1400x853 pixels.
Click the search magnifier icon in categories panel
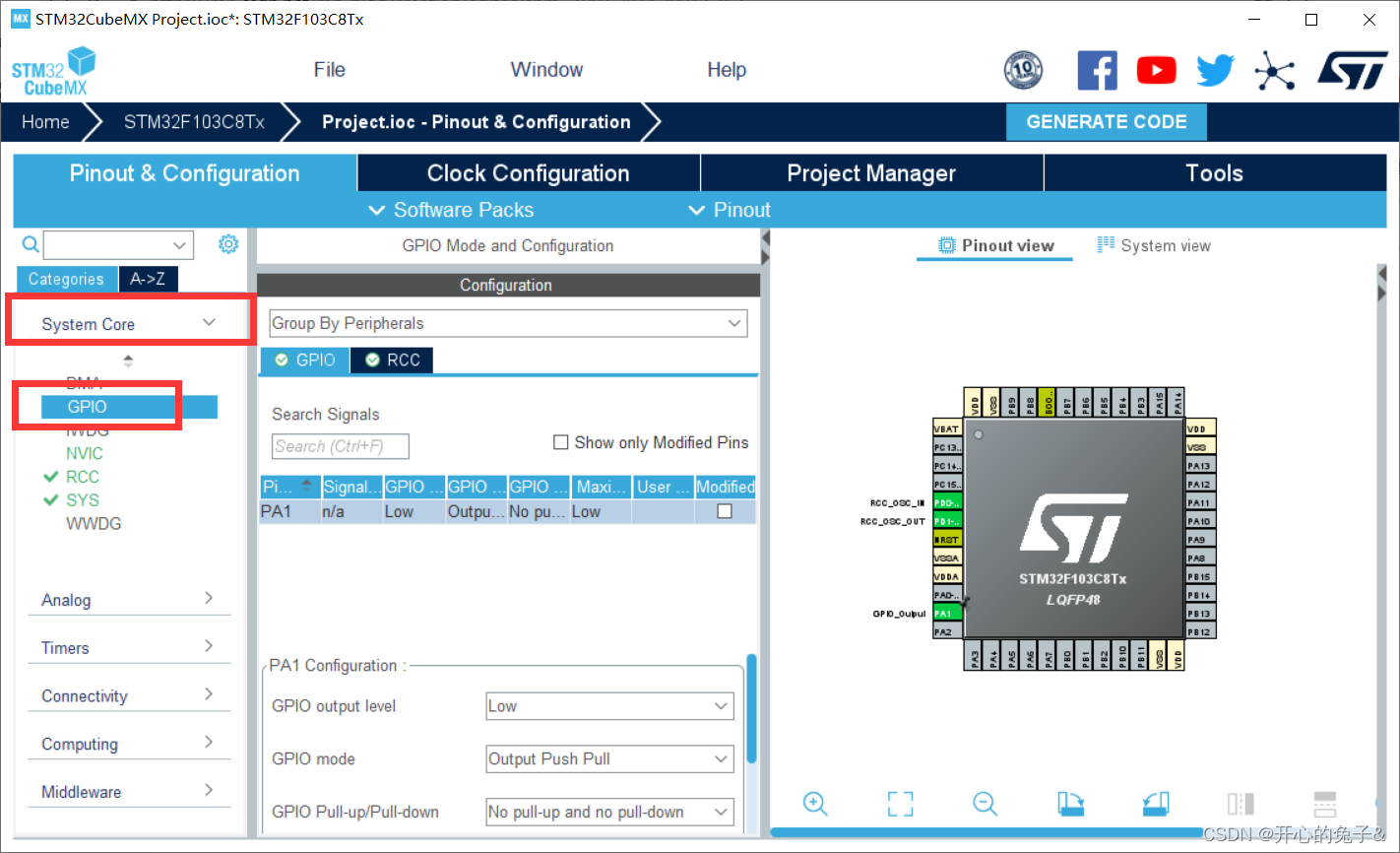pyautogui.click(x=31, y=244)
